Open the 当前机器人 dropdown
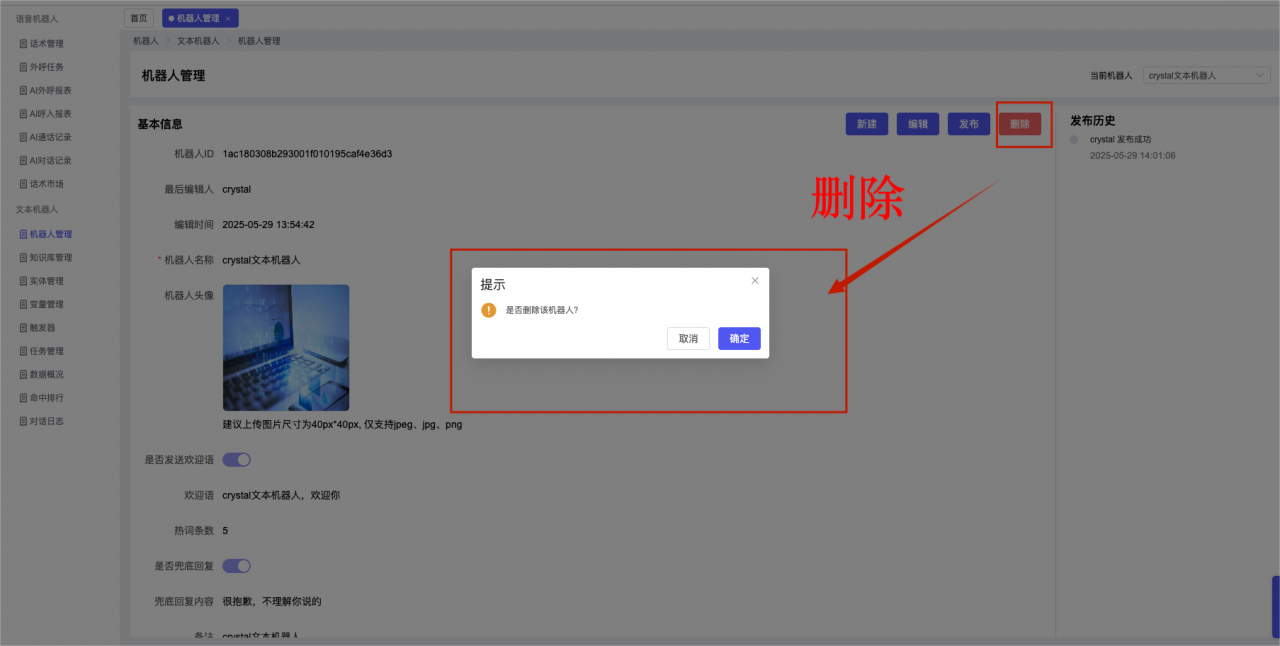The image size is (1280, 646). coord(1206,75)
